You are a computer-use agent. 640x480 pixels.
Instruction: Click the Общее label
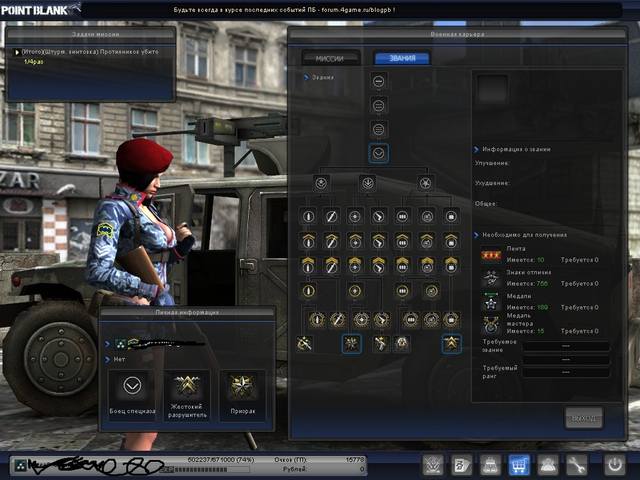click(485, 204)
